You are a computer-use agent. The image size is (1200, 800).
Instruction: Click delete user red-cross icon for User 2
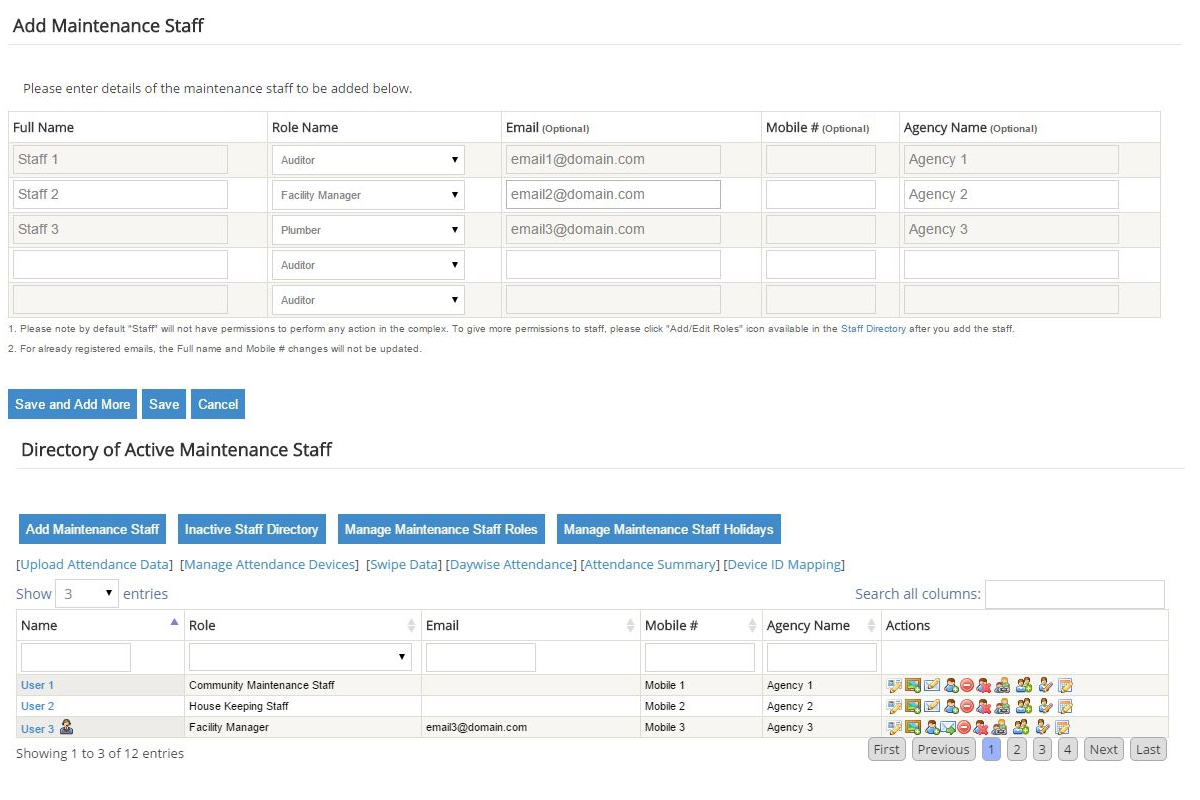pos(983,706)
